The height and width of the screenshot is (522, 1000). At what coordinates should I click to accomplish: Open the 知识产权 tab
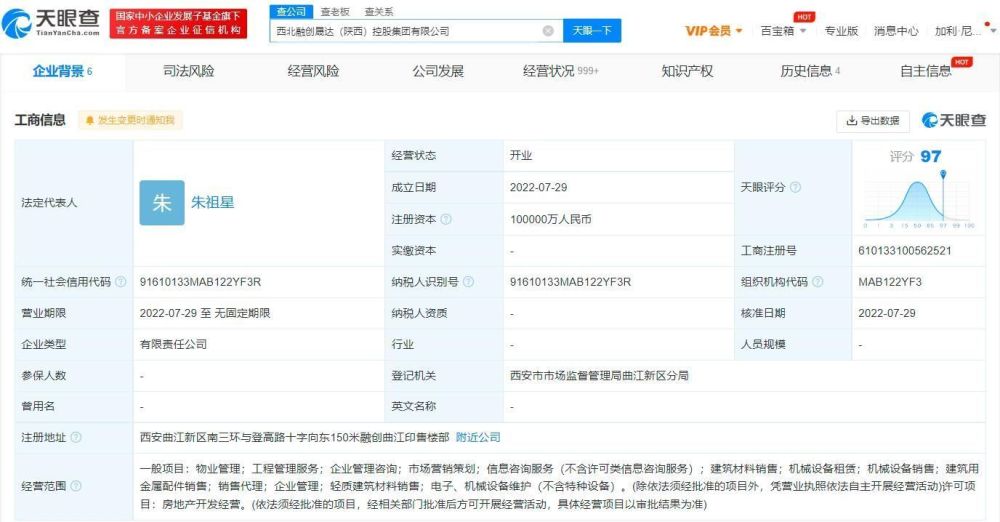point(687,71)
